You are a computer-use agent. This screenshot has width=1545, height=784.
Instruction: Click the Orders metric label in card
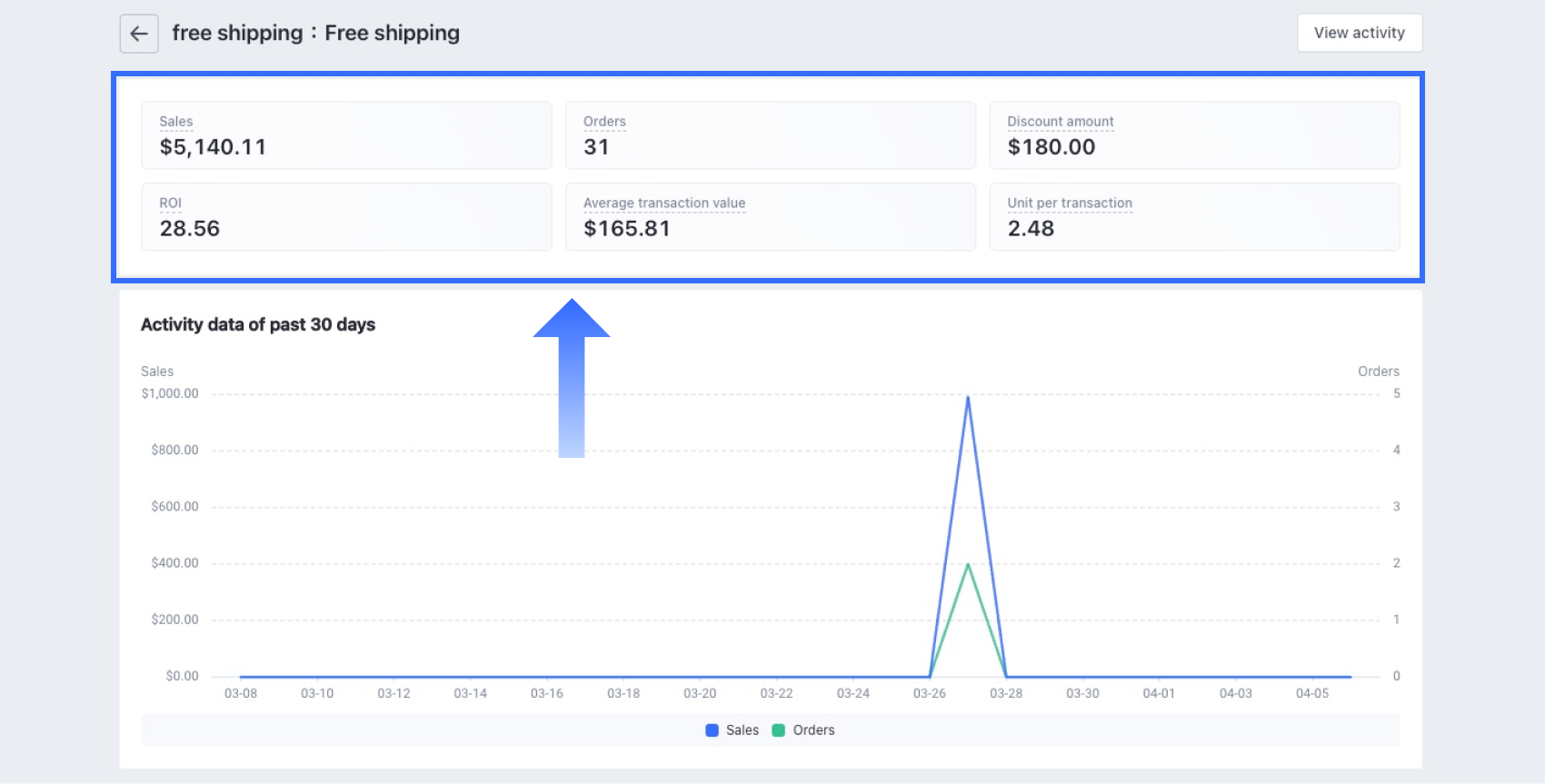pos(604,122)
